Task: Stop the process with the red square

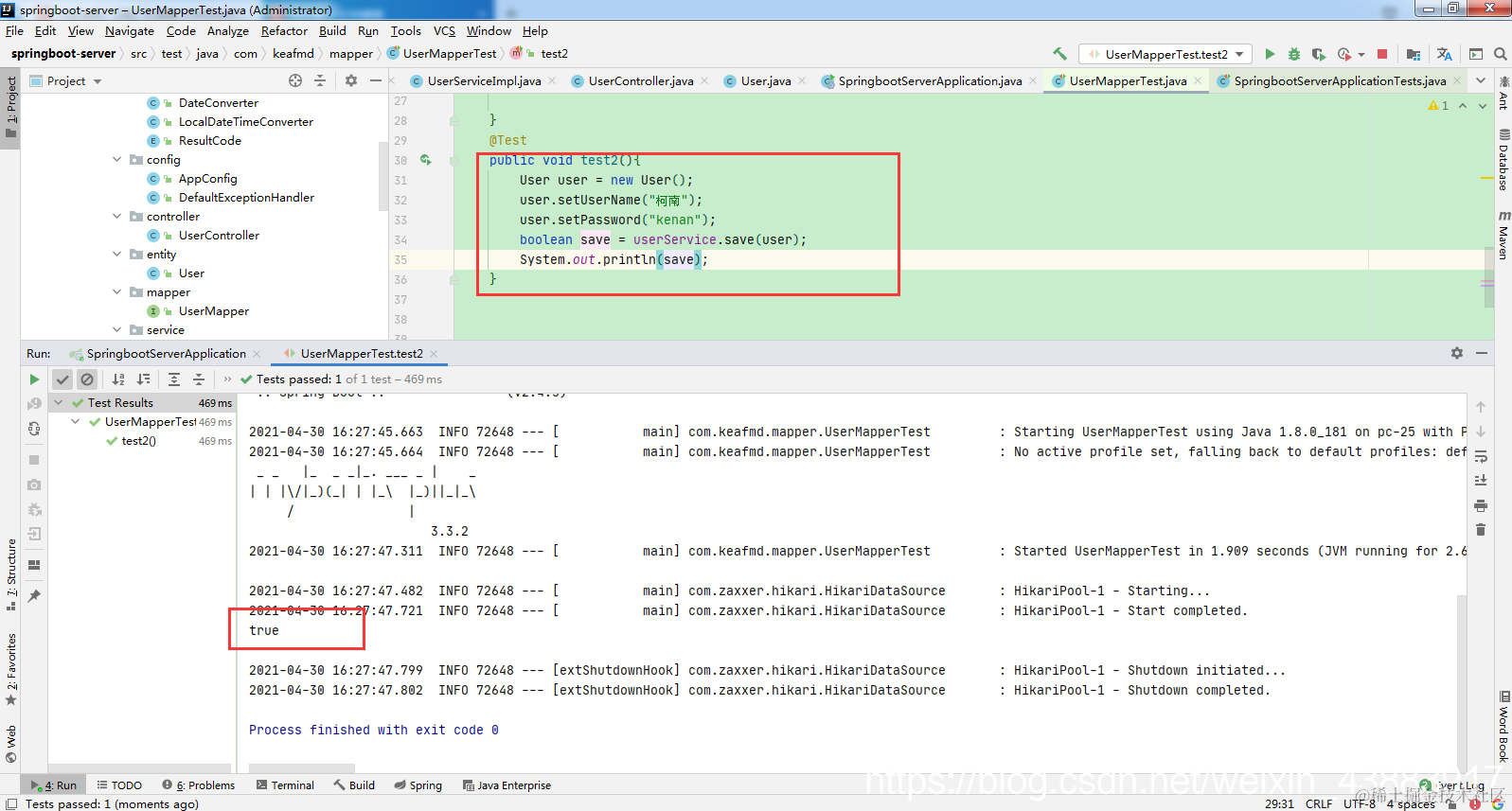Action: 1382,54
